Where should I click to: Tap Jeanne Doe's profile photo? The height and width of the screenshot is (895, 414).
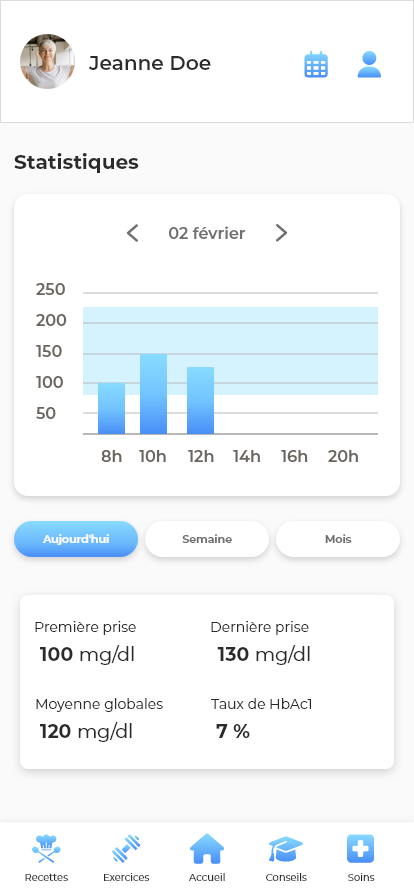(47, 62)
